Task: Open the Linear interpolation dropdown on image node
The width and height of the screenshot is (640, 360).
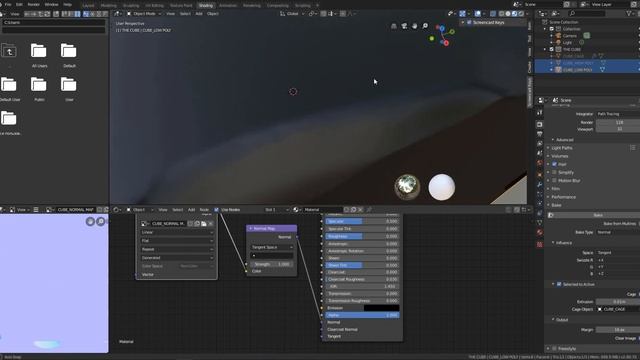Action: 177,232
